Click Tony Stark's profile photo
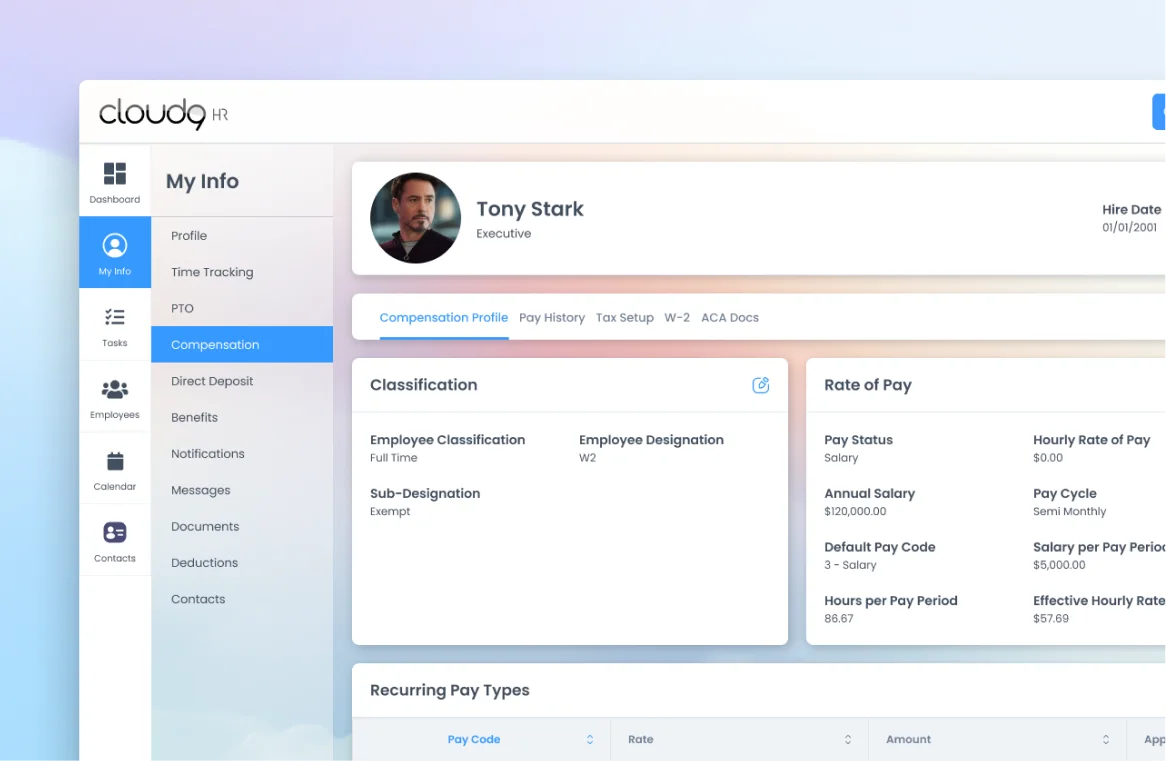This screenshot has height=761, width=1166. (x=415, y=218)
